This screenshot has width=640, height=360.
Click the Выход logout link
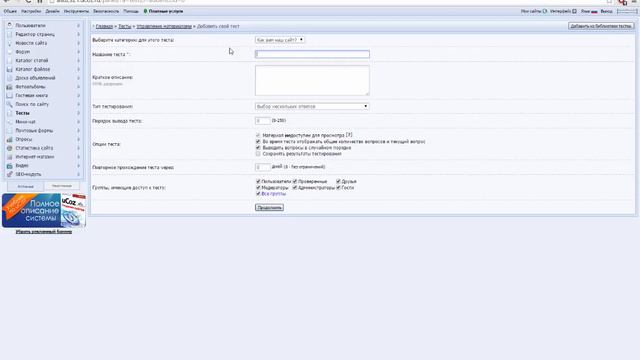point(607,11)
